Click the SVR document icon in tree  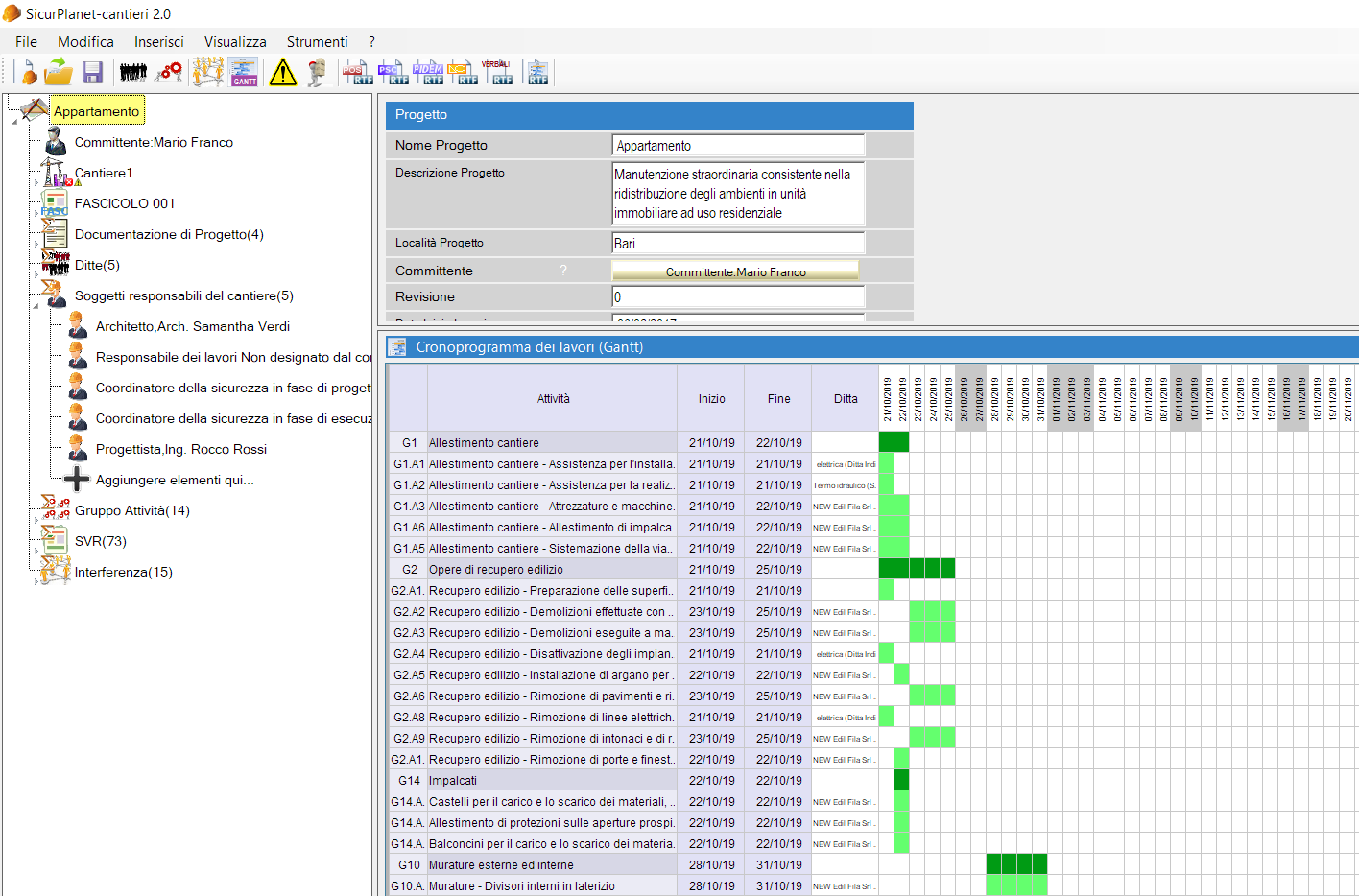[55, 541]
